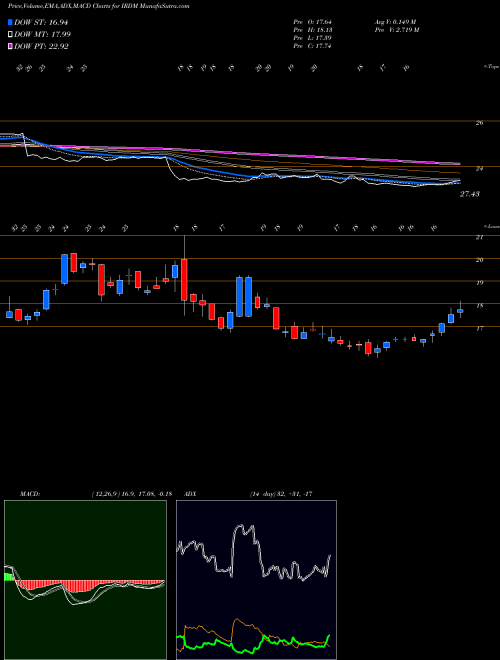This screenshot has height=660, width=500.
Task: Click the magenta DOW PT legend swatch
Action: click(x=11, y=46)
